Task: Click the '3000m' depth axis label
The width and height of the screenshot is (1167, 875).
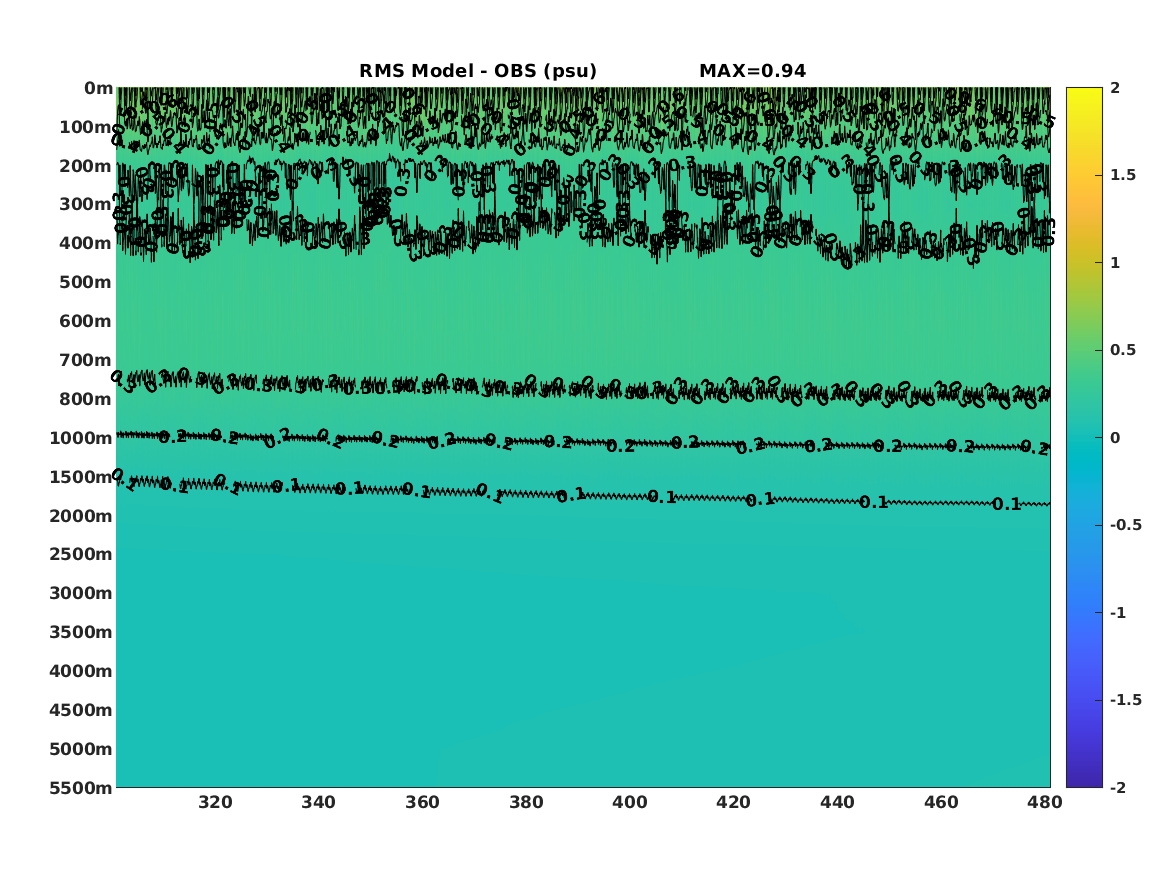Action: 81,593
